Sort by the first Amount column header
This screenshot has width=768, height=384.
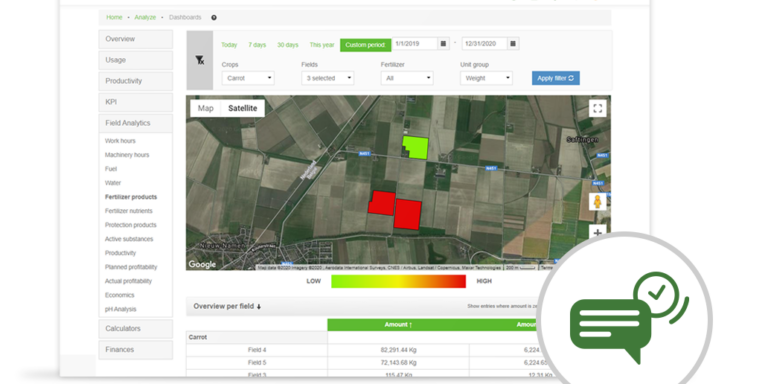398,325
